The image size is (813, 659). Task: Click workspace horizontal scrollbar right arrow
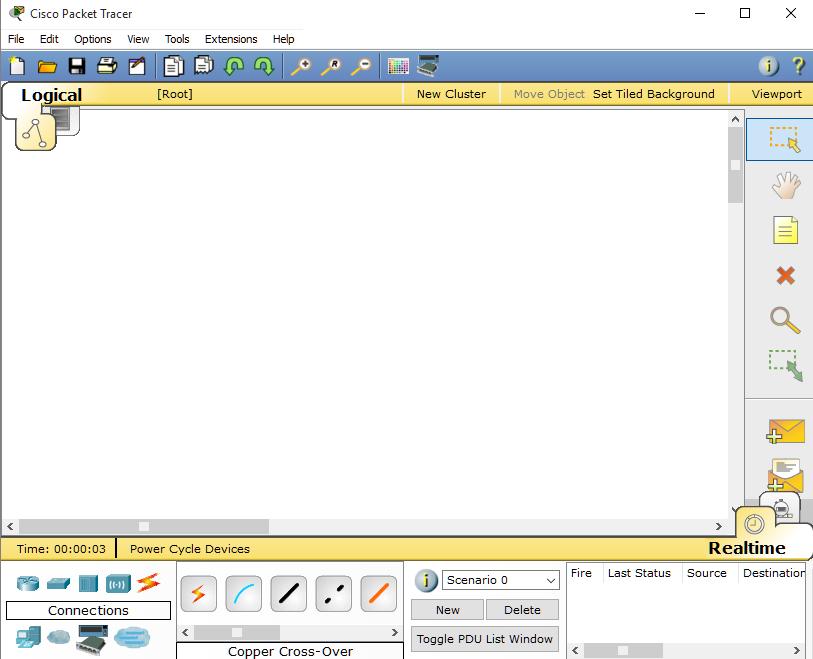click(x=719, y=526)
